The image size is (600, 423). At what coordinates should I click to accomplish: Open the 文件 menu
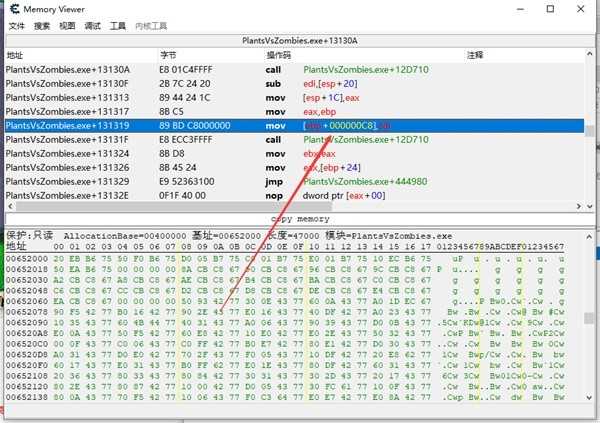click(x=16, y=26)
